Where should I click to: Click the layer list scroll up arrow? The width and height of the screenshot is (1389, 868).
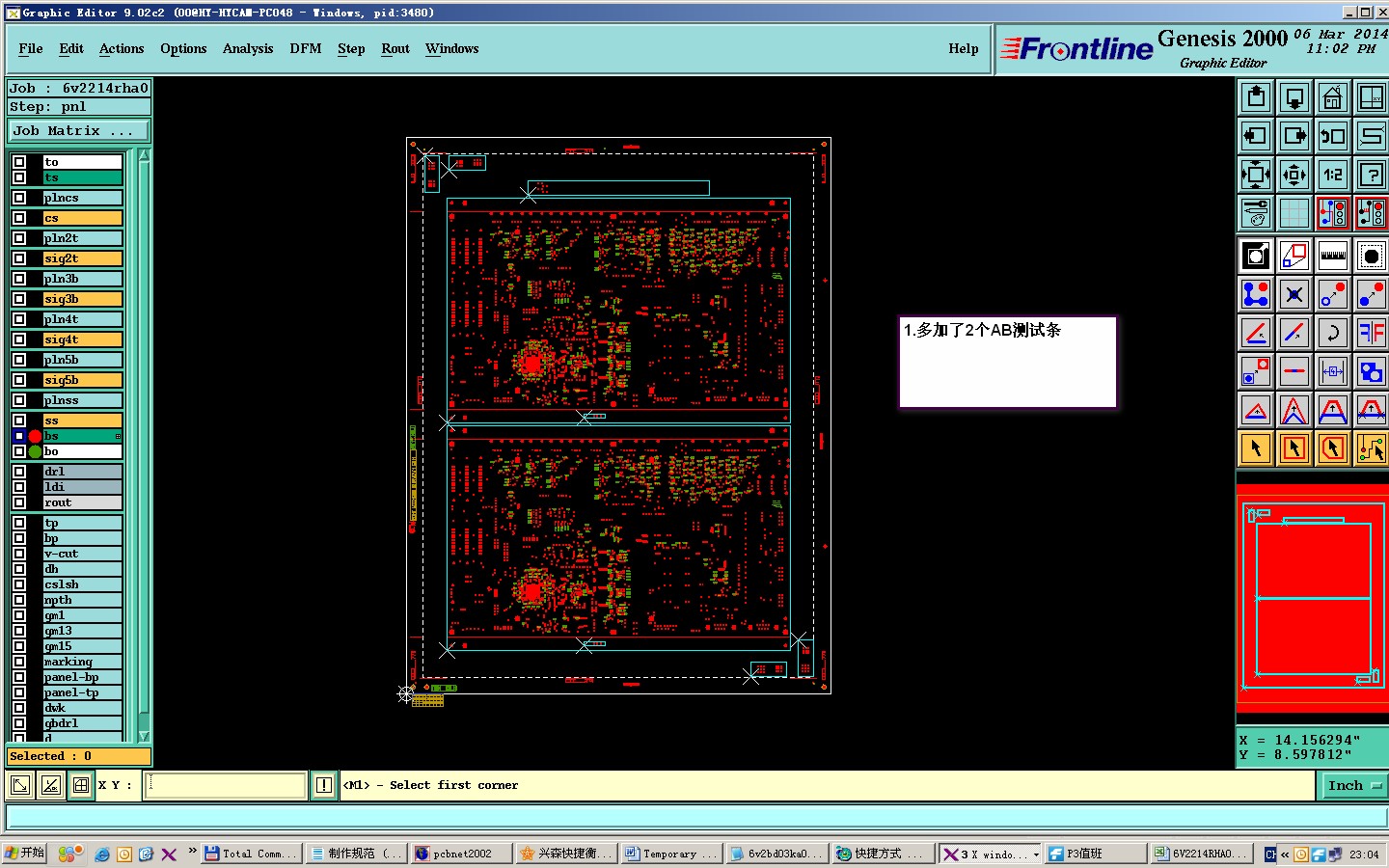point(145,155)
